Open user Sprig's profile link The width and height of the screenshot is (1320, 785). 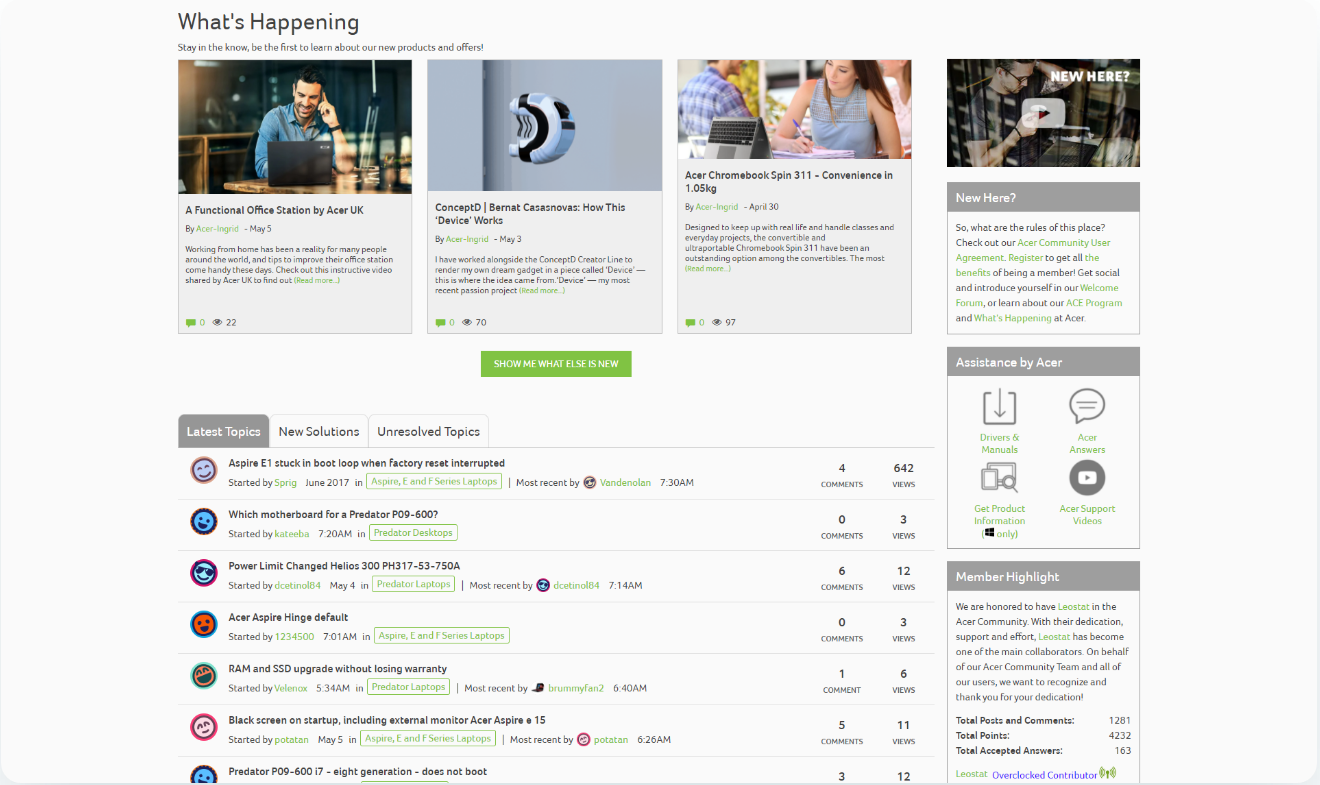point(286,483)
